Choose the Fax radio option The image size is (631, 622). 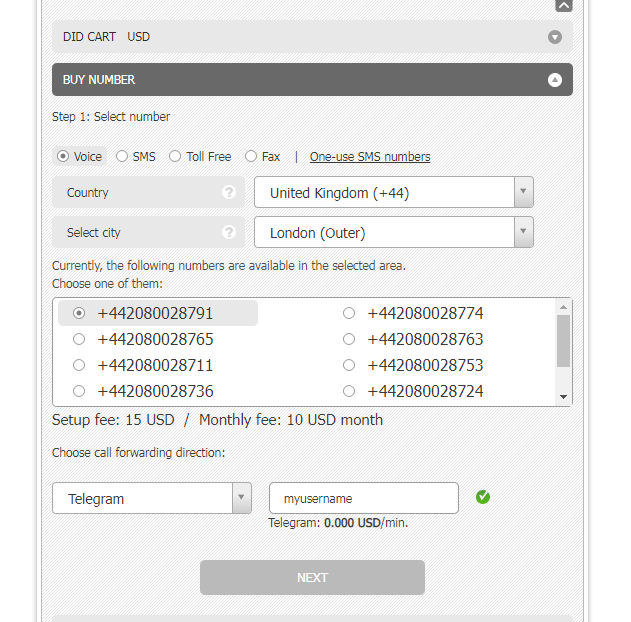(251, 157)
